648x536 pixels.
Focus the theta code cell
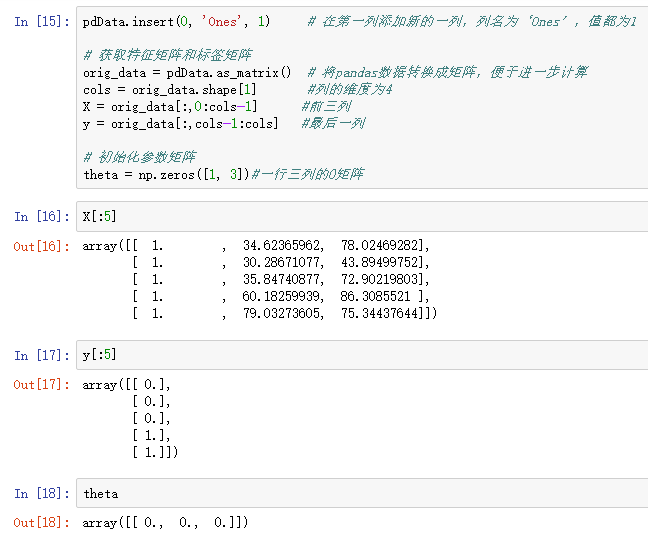coord(360,493)
